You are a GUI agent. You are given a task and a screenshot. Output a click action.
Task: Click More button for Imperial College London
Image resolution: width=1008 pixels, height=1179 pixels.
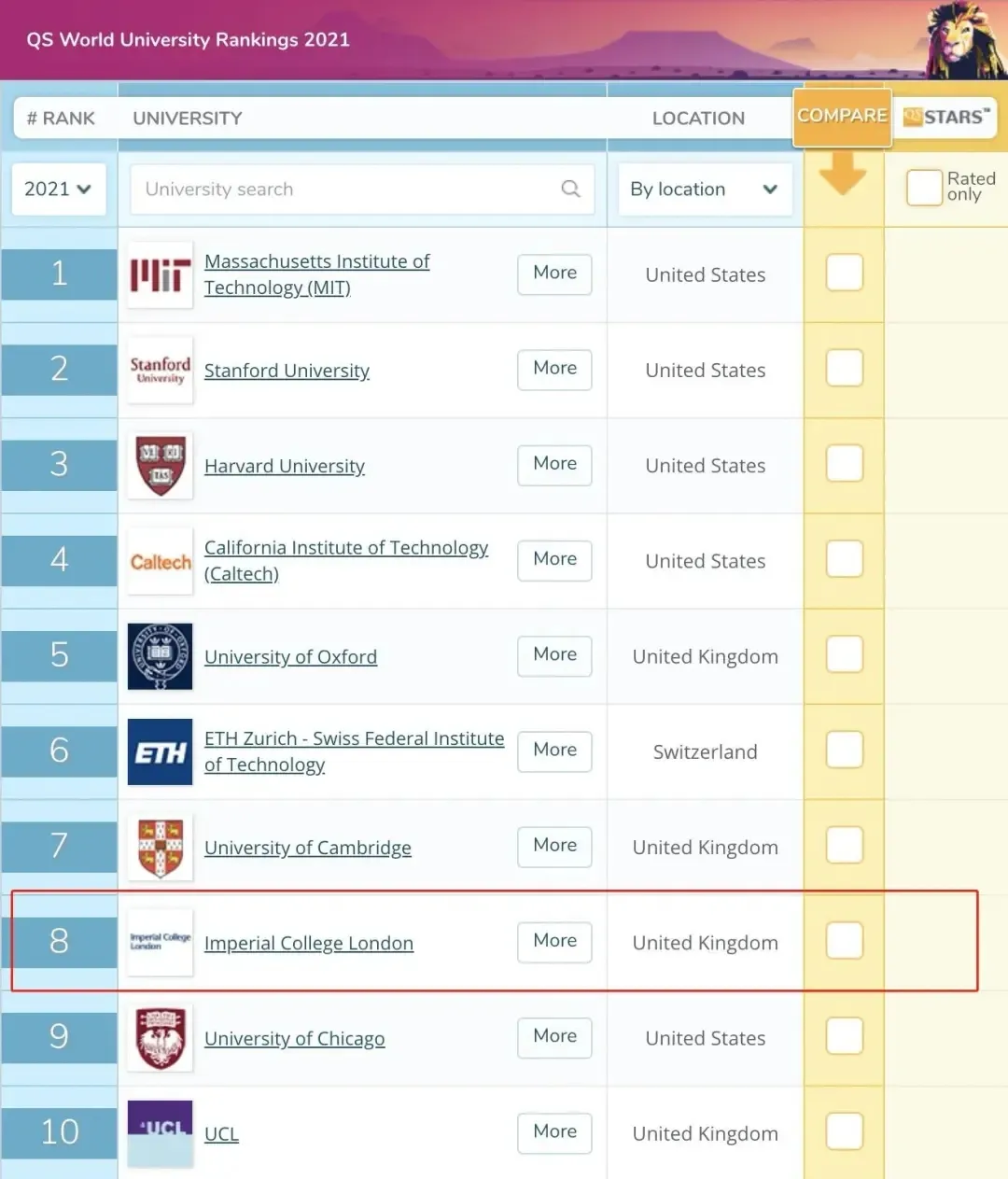coord(554,941)
